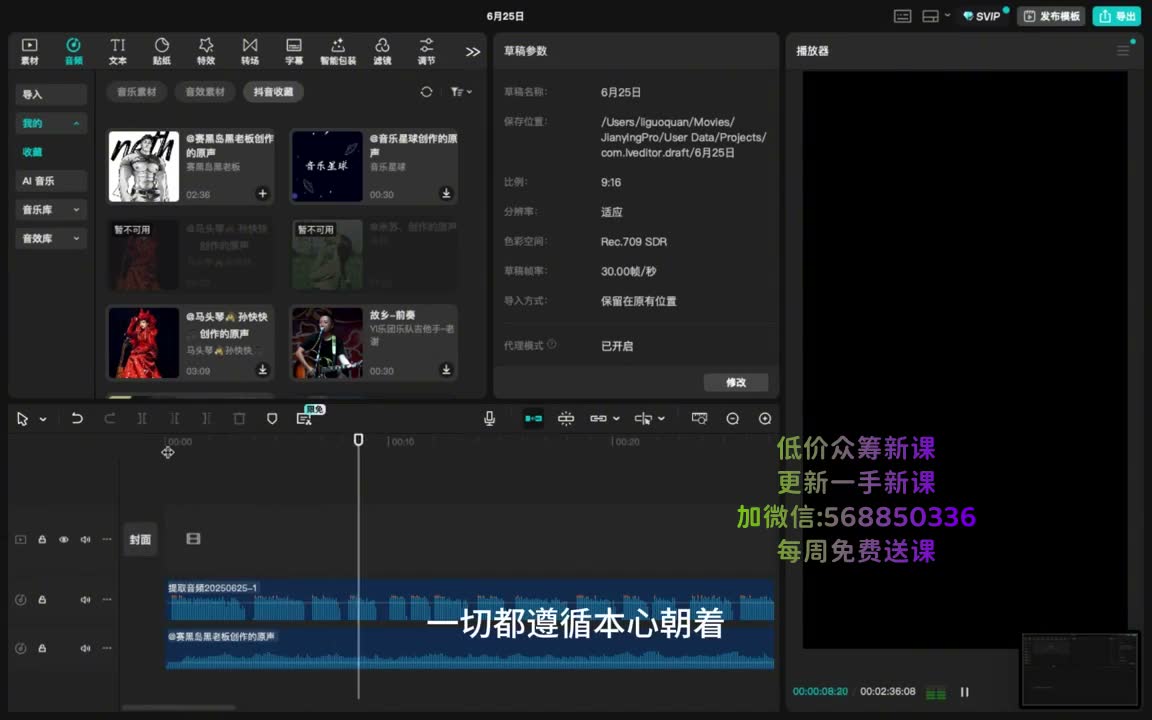
Task: Download the 音乐星球 original sound
Action: 446,193
